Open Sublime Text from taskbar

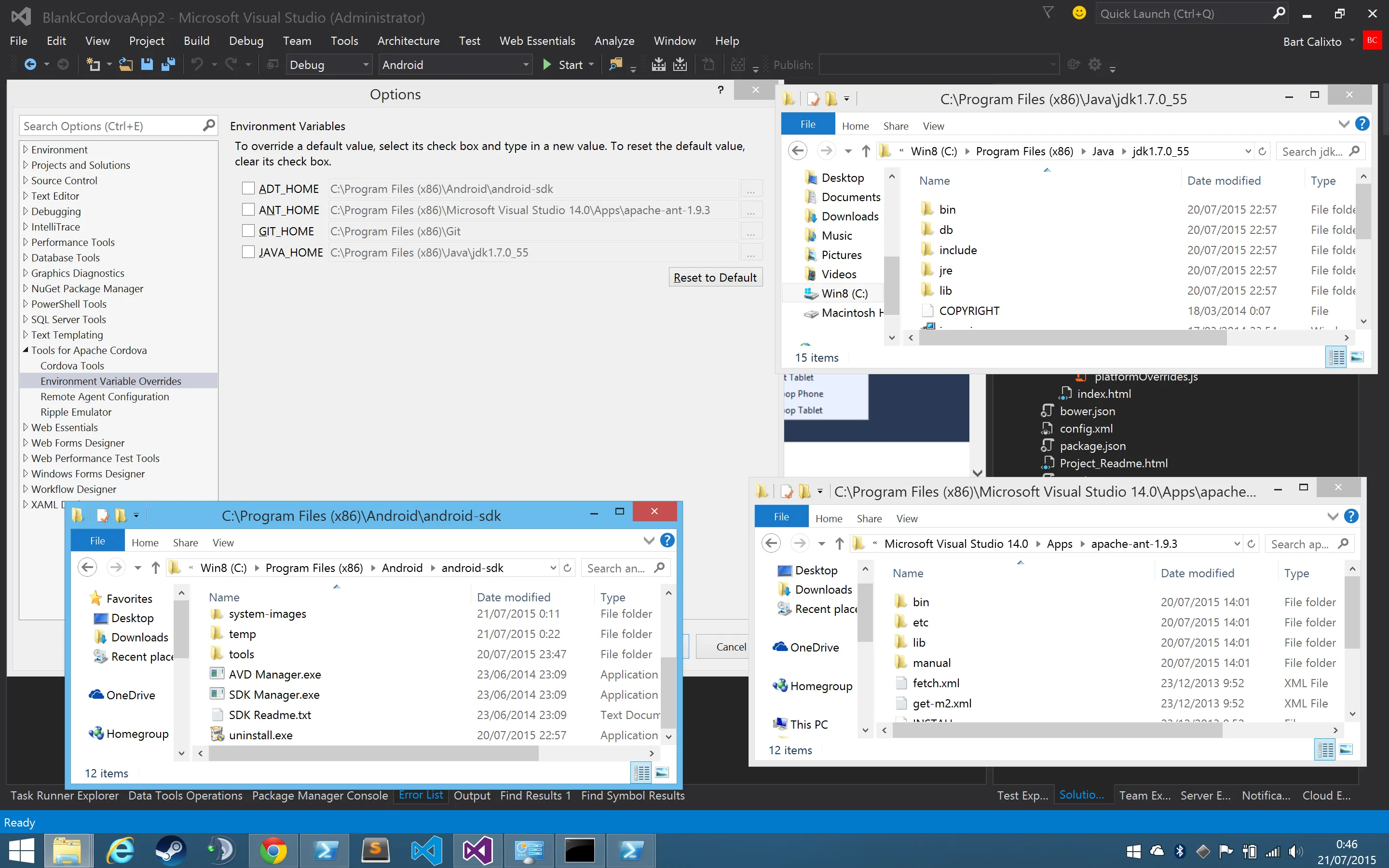pyautogui.click(x=375, y=850)
